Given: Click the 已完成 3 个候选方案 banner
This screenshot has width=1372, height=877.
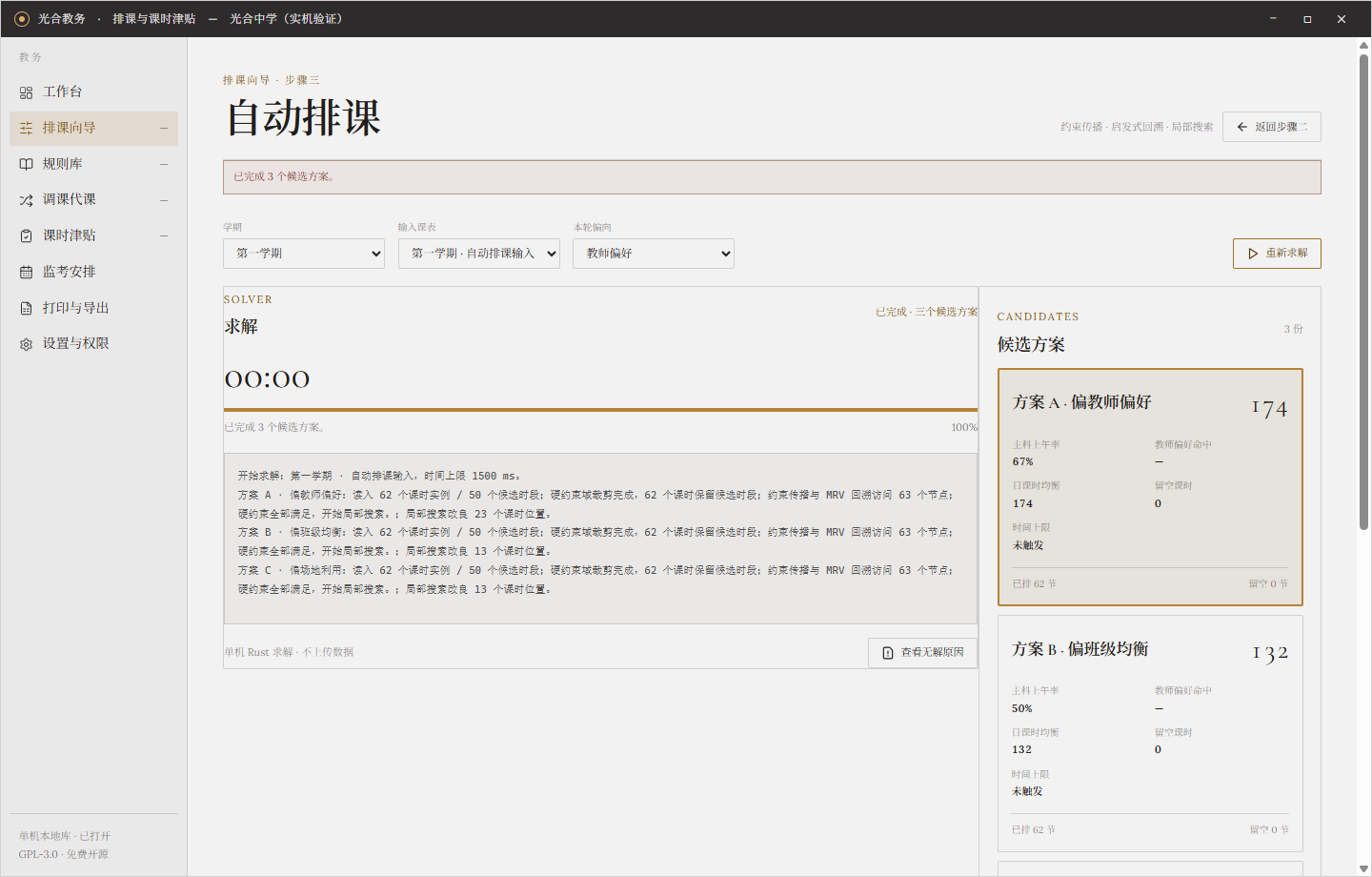Looking at the screenshot, I should coord(772,177).
